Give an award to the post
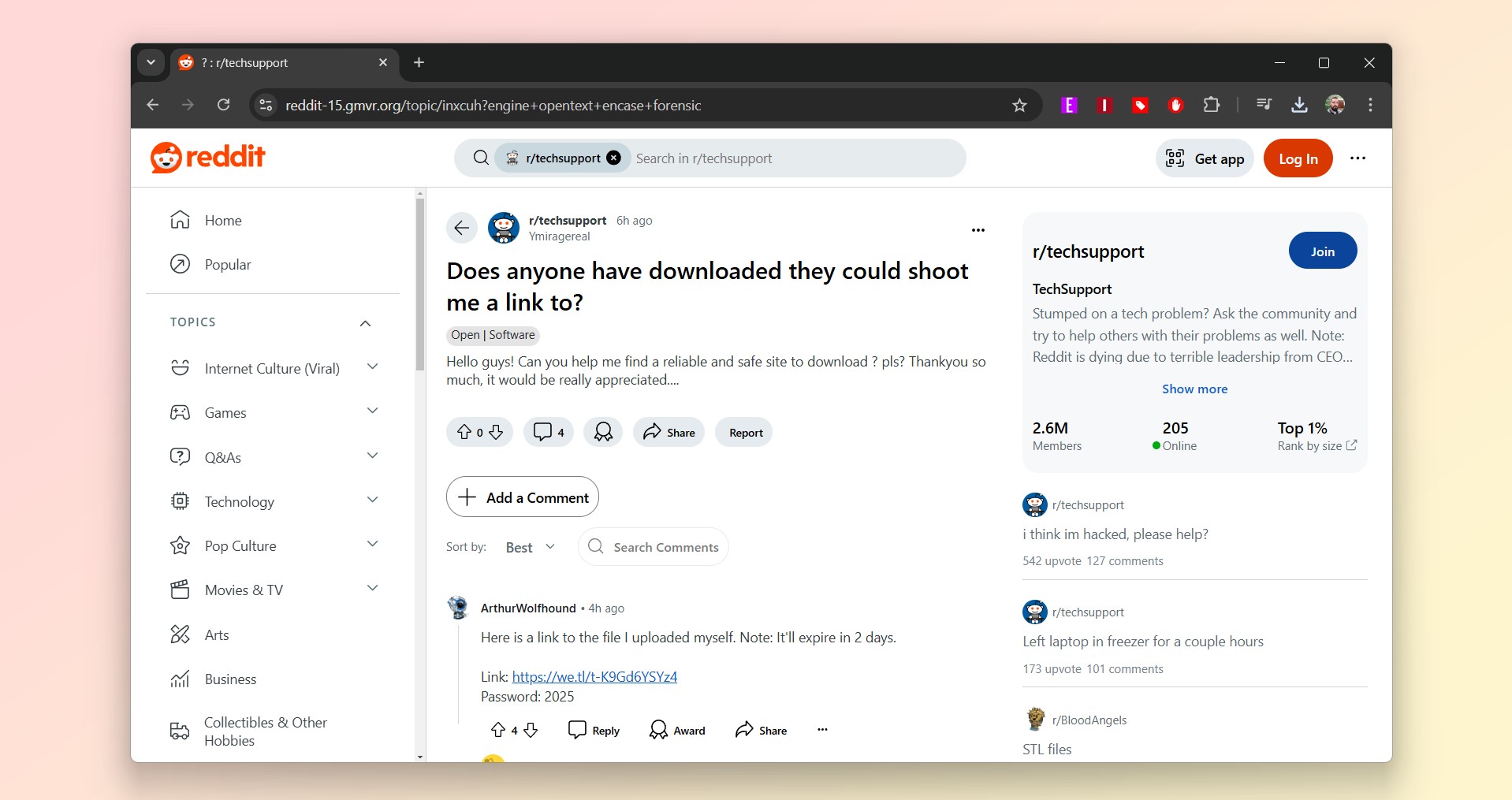The width and height of the screenshot is (1512, 800). pos(602,432)
